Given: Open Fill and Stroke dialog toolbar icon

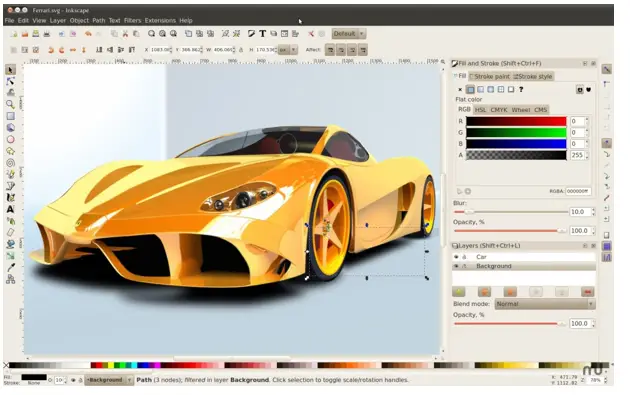Looking at the screenshot, I should tap(252, 34).
